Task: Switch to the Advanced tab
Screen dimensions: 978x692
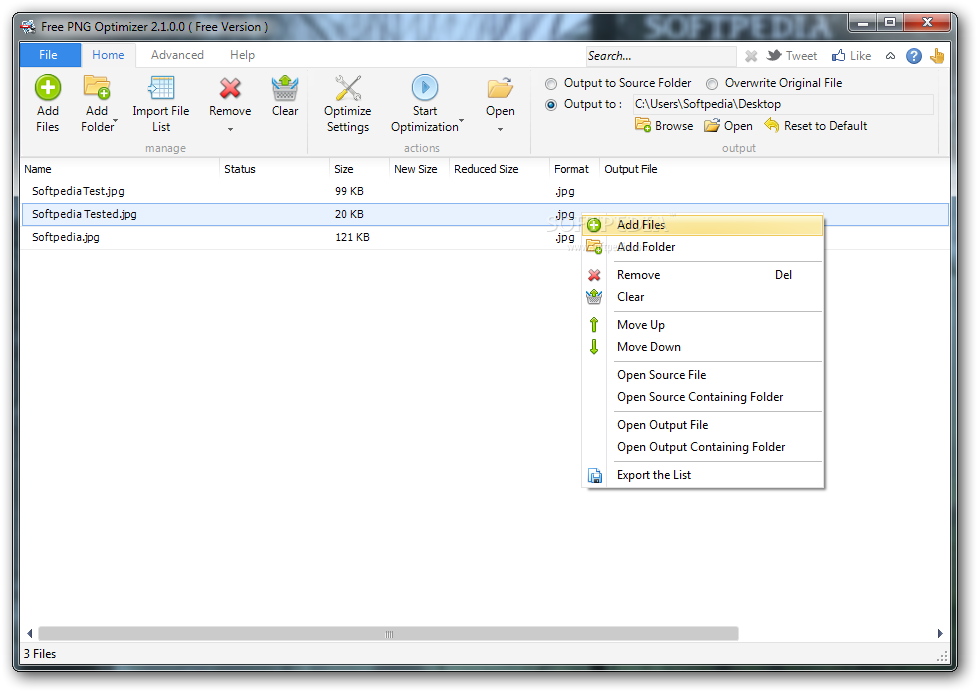Action: coord(177,55)
